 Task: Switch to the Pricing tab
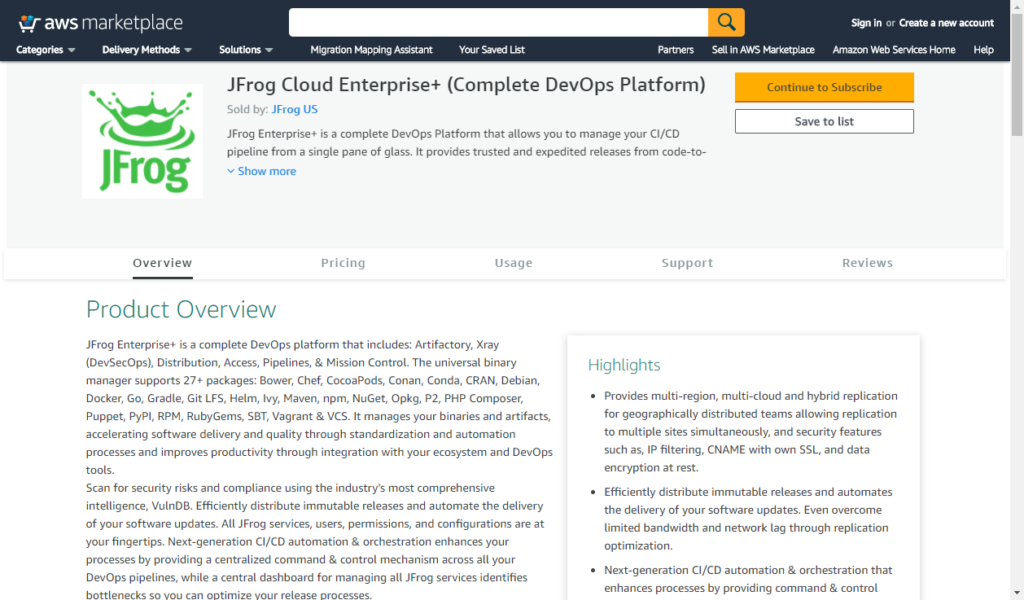pyautogui.click(x=343, y=262)
